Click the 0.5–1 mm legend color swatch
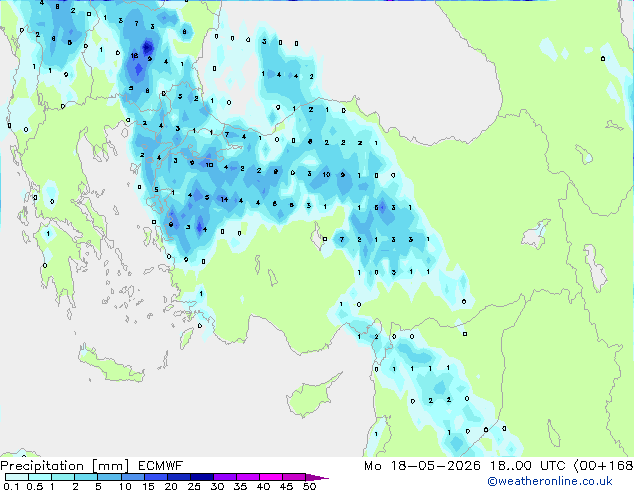The image size is (634, 490). 40,477
